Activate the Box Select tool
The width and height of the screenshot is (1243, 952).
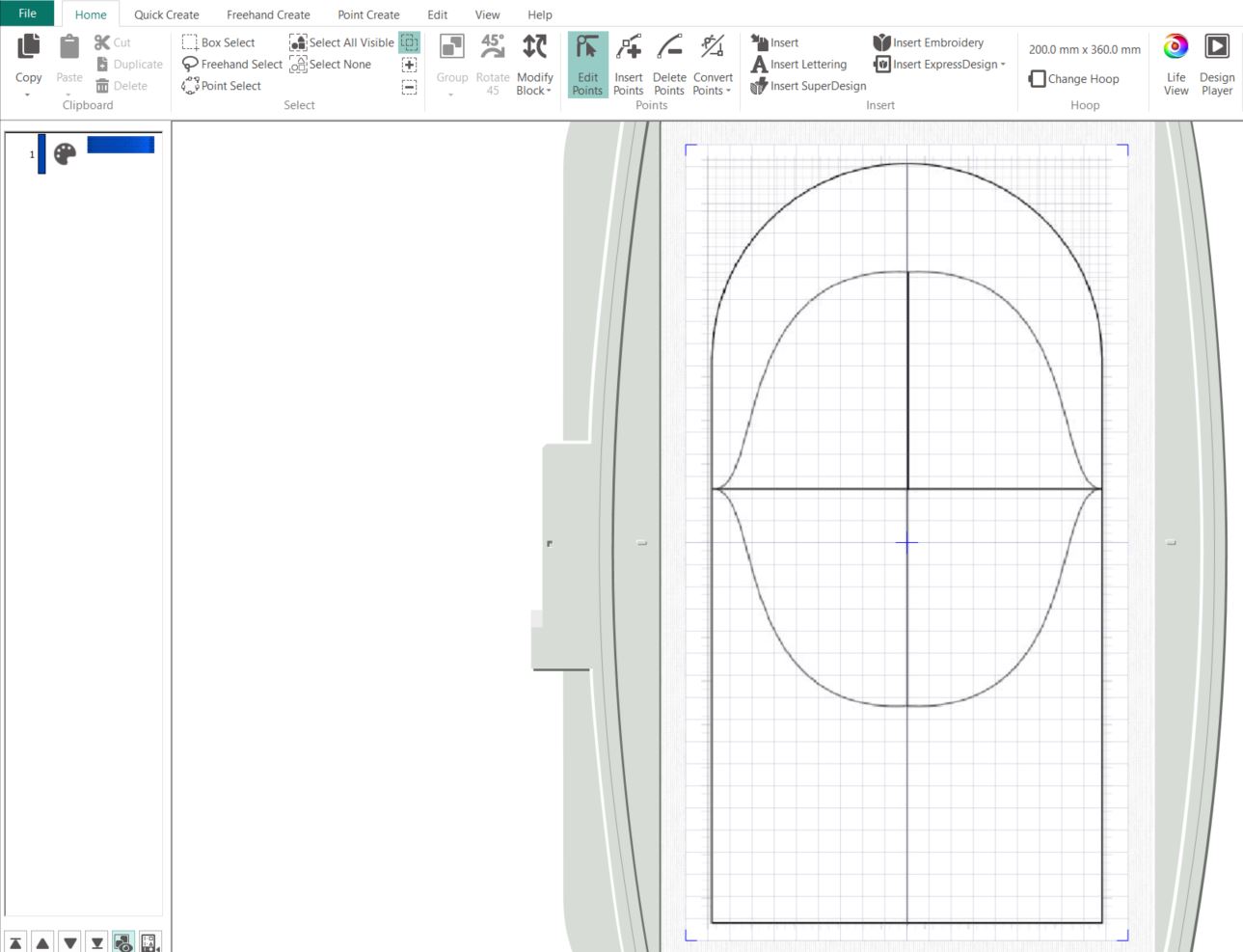[219, 42]
